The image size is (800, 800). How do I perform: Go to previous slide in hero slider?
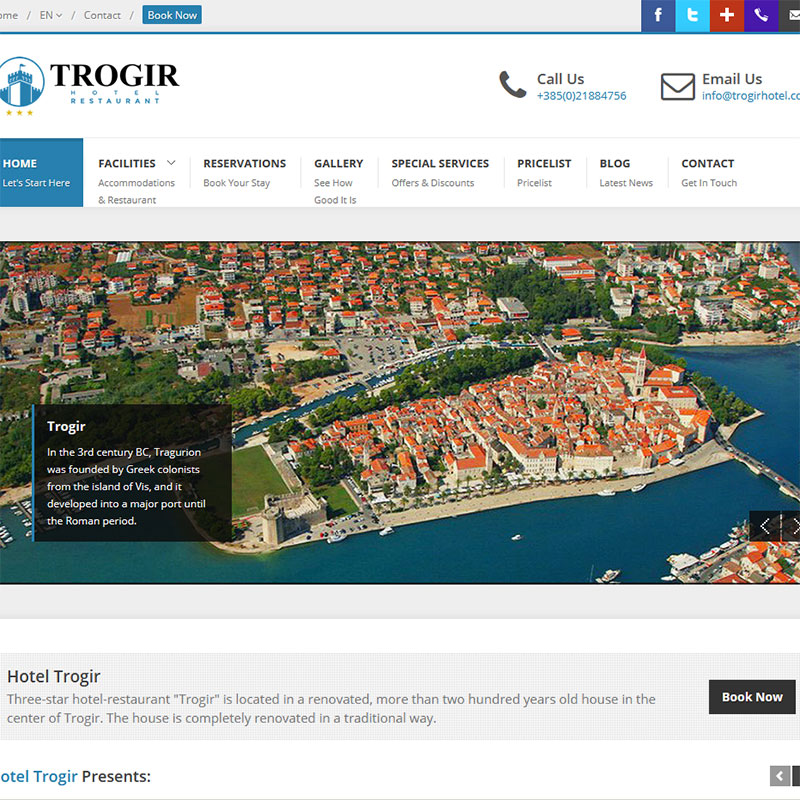coord(765,526)
